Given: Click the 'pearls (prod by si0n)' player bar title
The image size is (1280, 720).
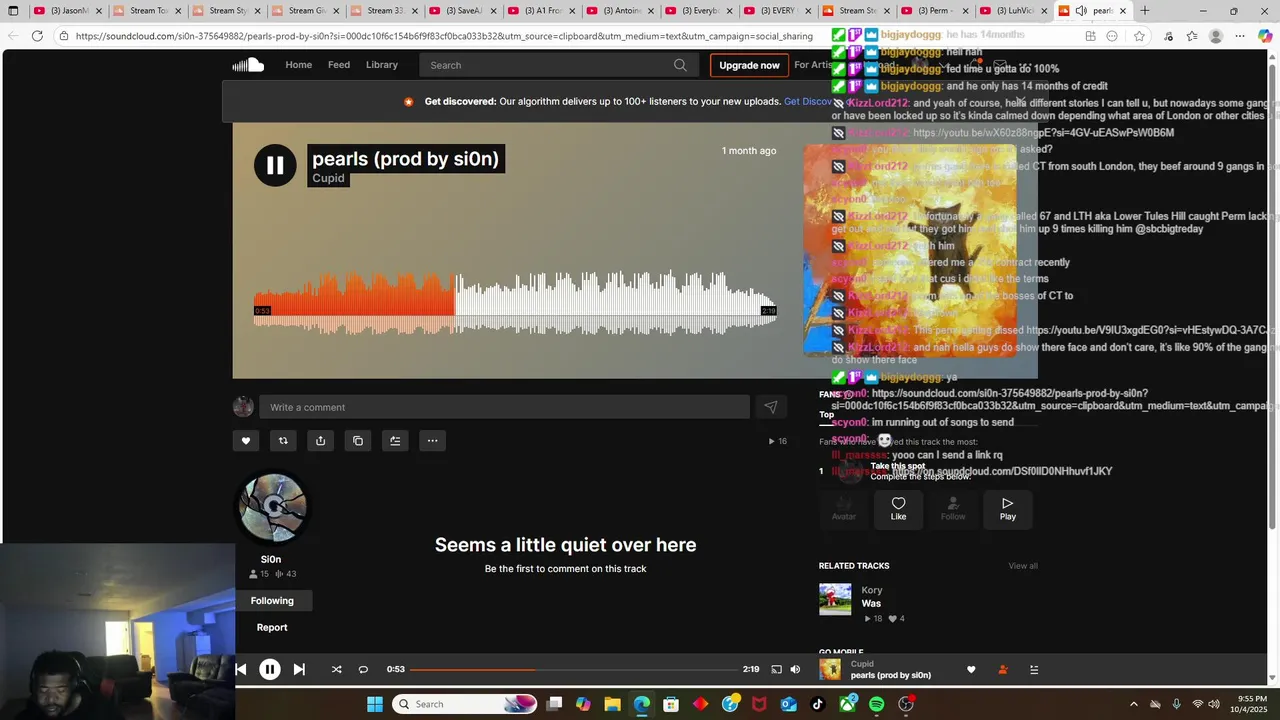Looking at the screenshot, I should click(x=891, y=675).
